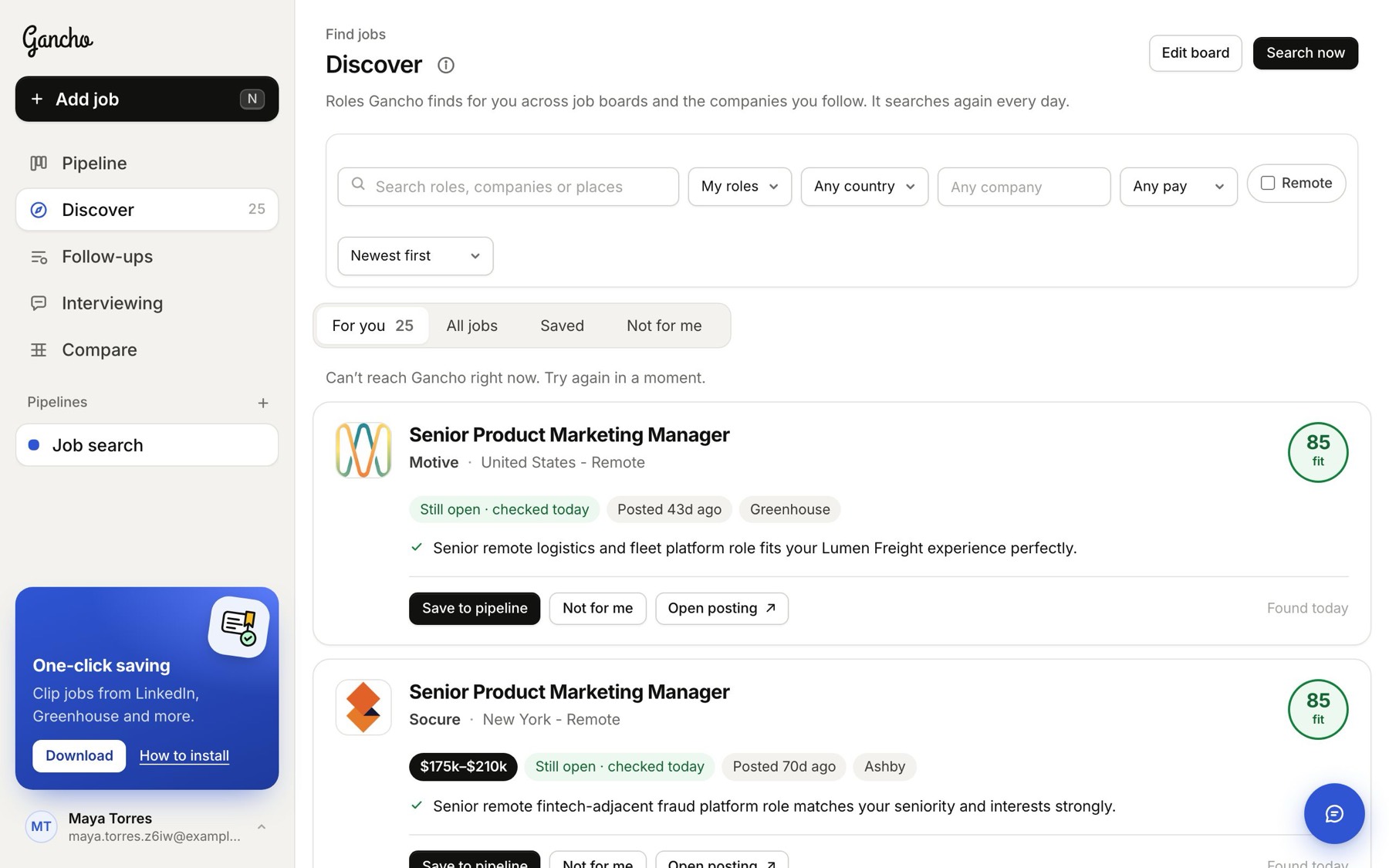Click the Discover count badge 25
Viewport: 1389px width, 868px height.
click(x=256, y=209)
